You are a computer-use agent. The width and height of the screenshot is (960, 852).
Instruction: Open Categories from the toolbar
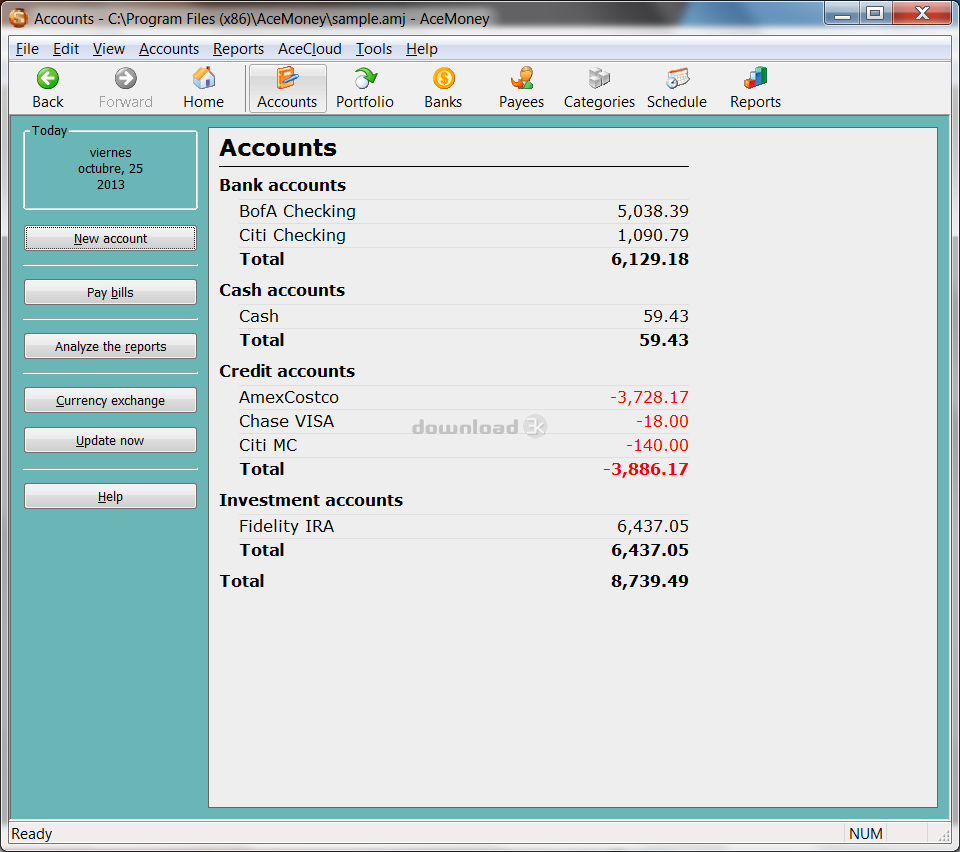pos(599,88)
